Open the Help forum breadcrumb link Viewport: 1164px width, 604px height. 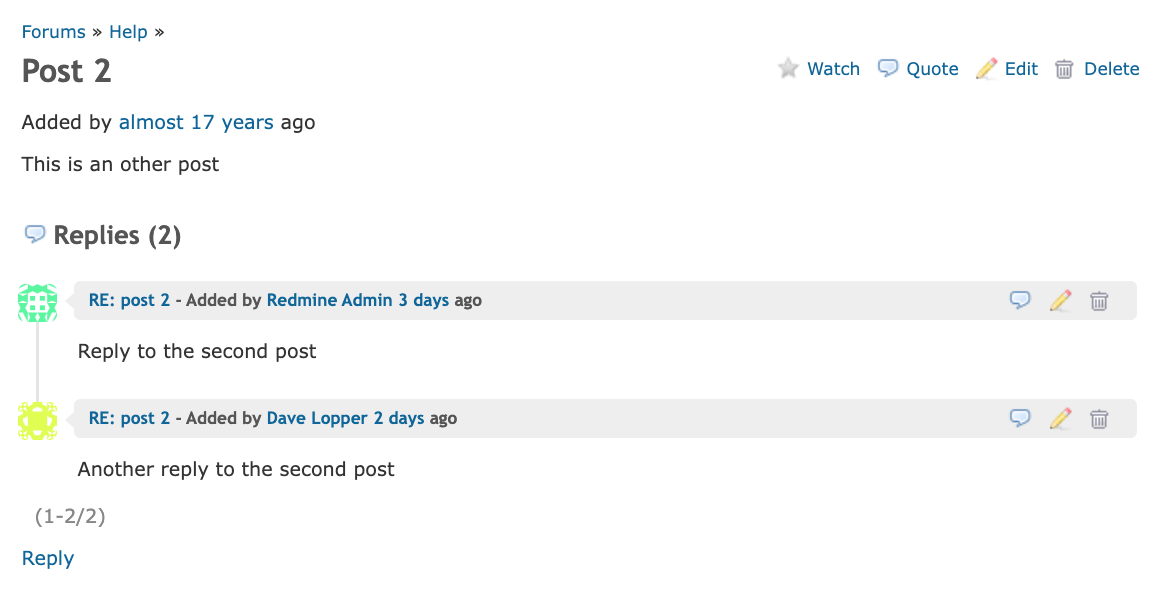128,32
